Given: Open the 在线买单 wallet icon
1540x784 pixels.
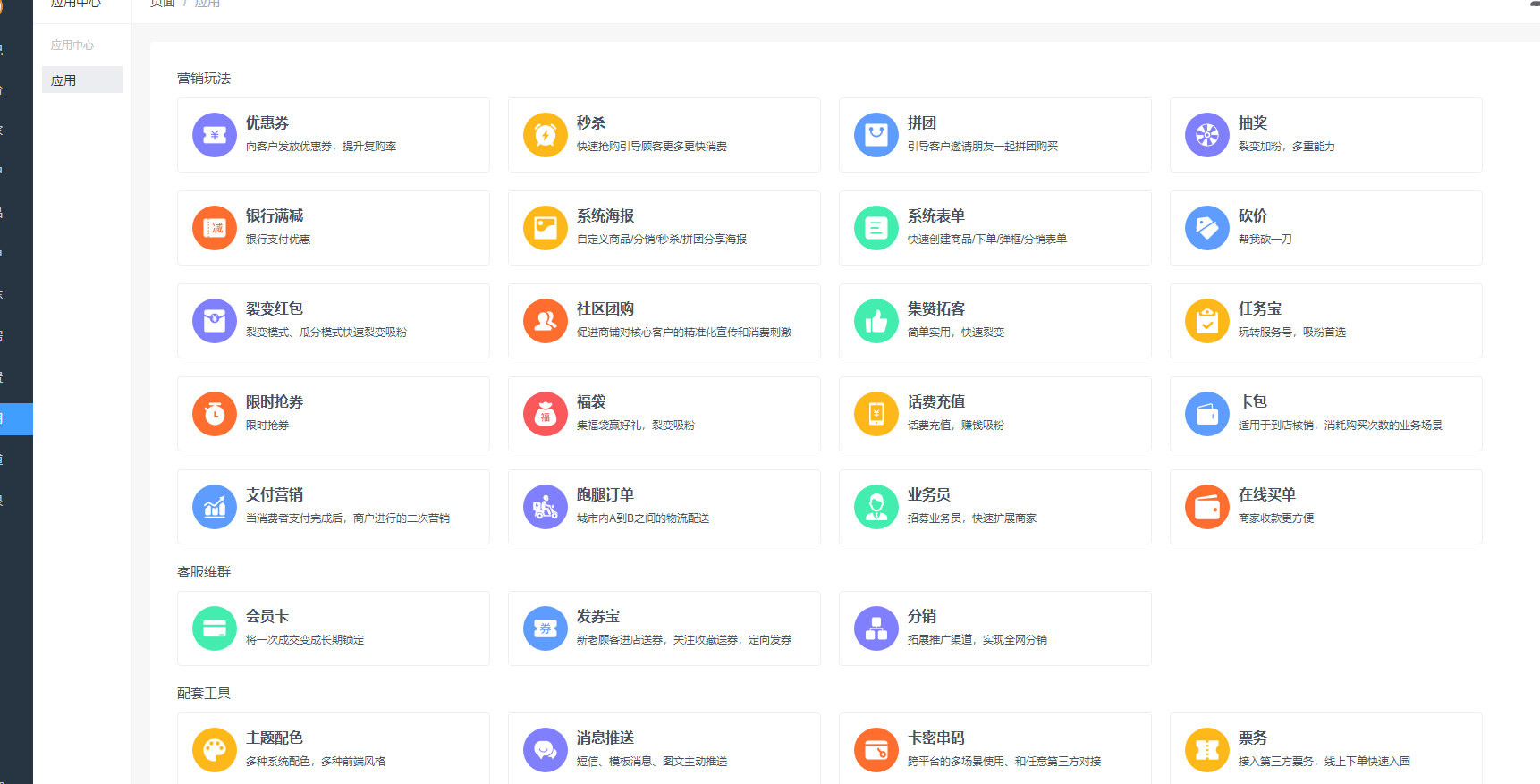Looking at the screenshot, I should point(1207,507).
